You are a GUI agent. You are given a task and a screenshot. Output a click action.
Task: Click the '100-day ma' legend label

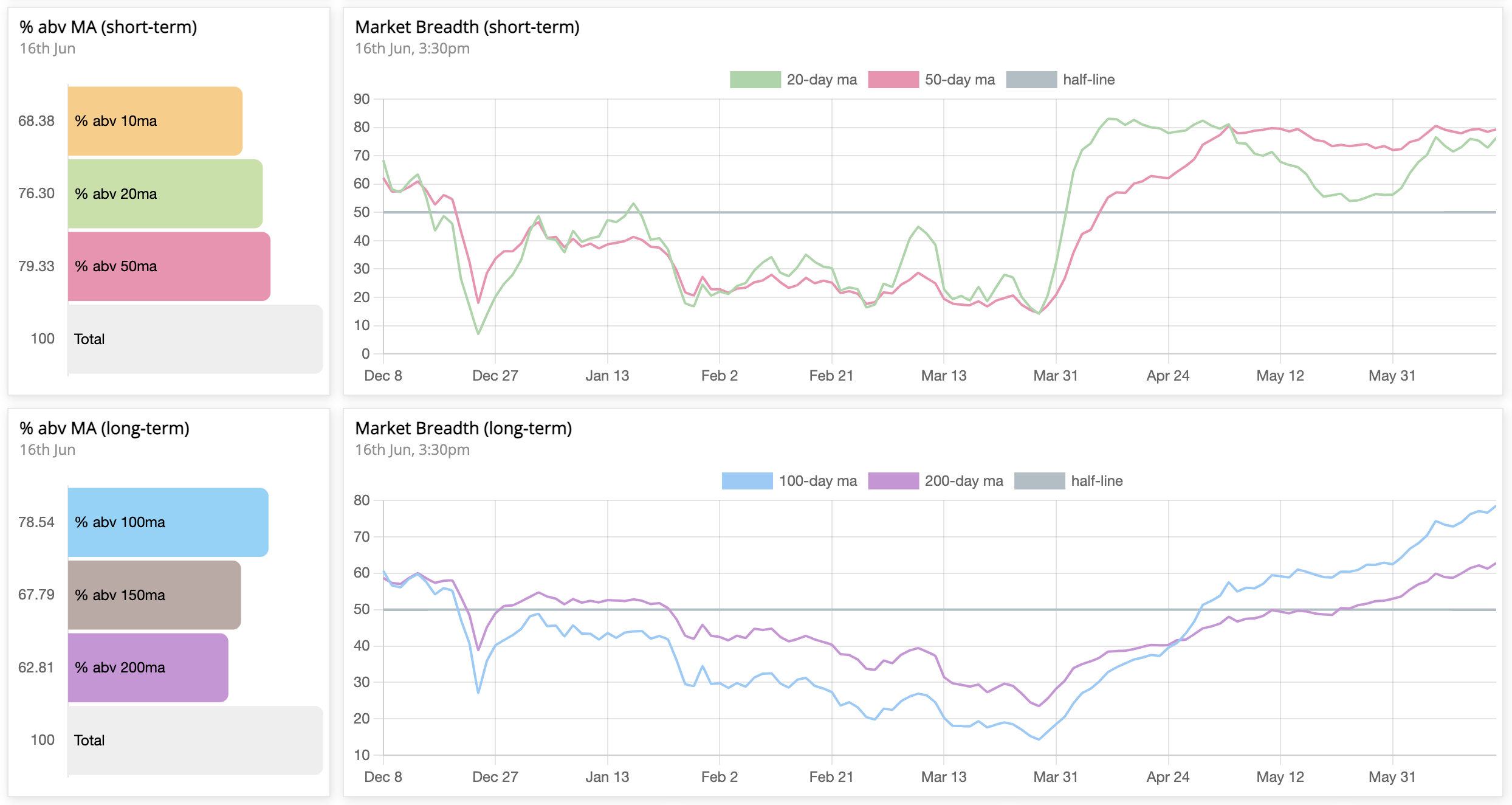coord(818,481)
